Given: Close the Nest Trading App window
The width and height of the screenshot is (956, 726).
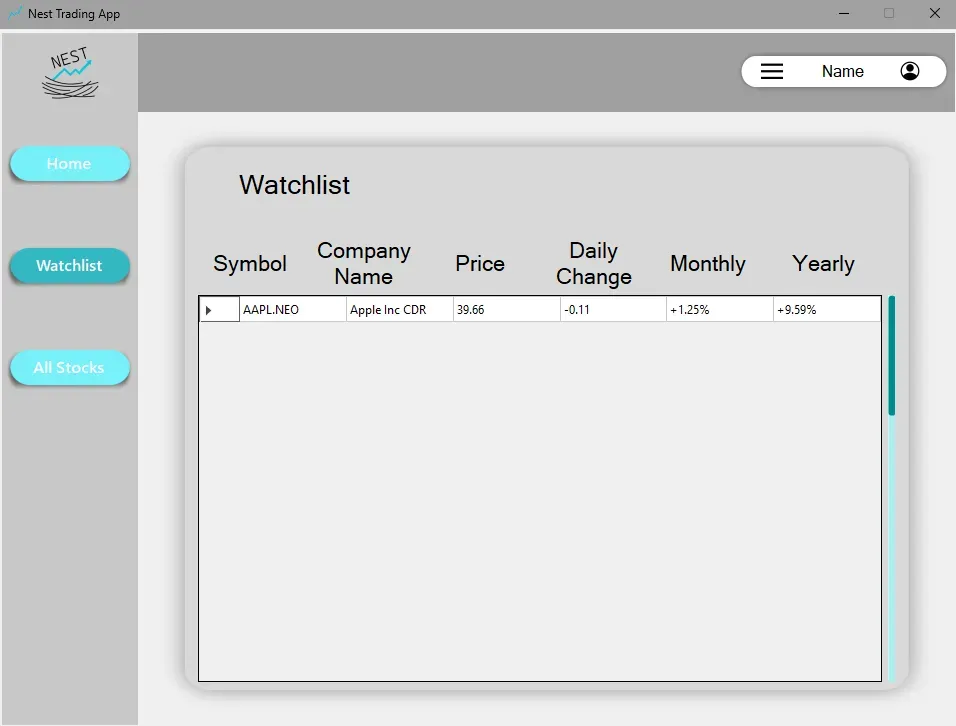Looking at the screenshot, I should (x=935, y=13).
